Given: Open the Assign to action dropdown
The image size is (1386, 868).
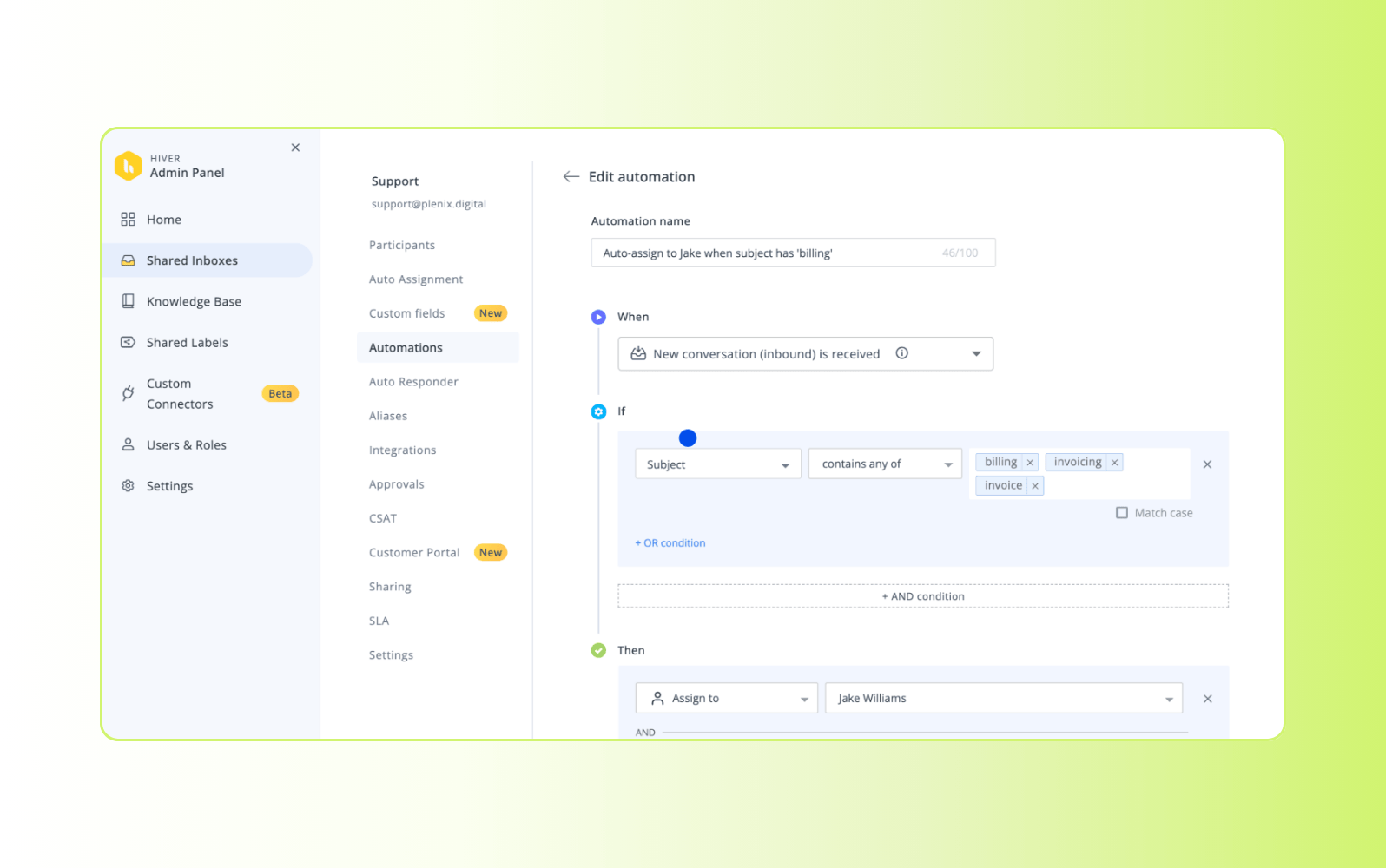Looking at the screenshot, I should pyautogui.click(x=727, y=698).
